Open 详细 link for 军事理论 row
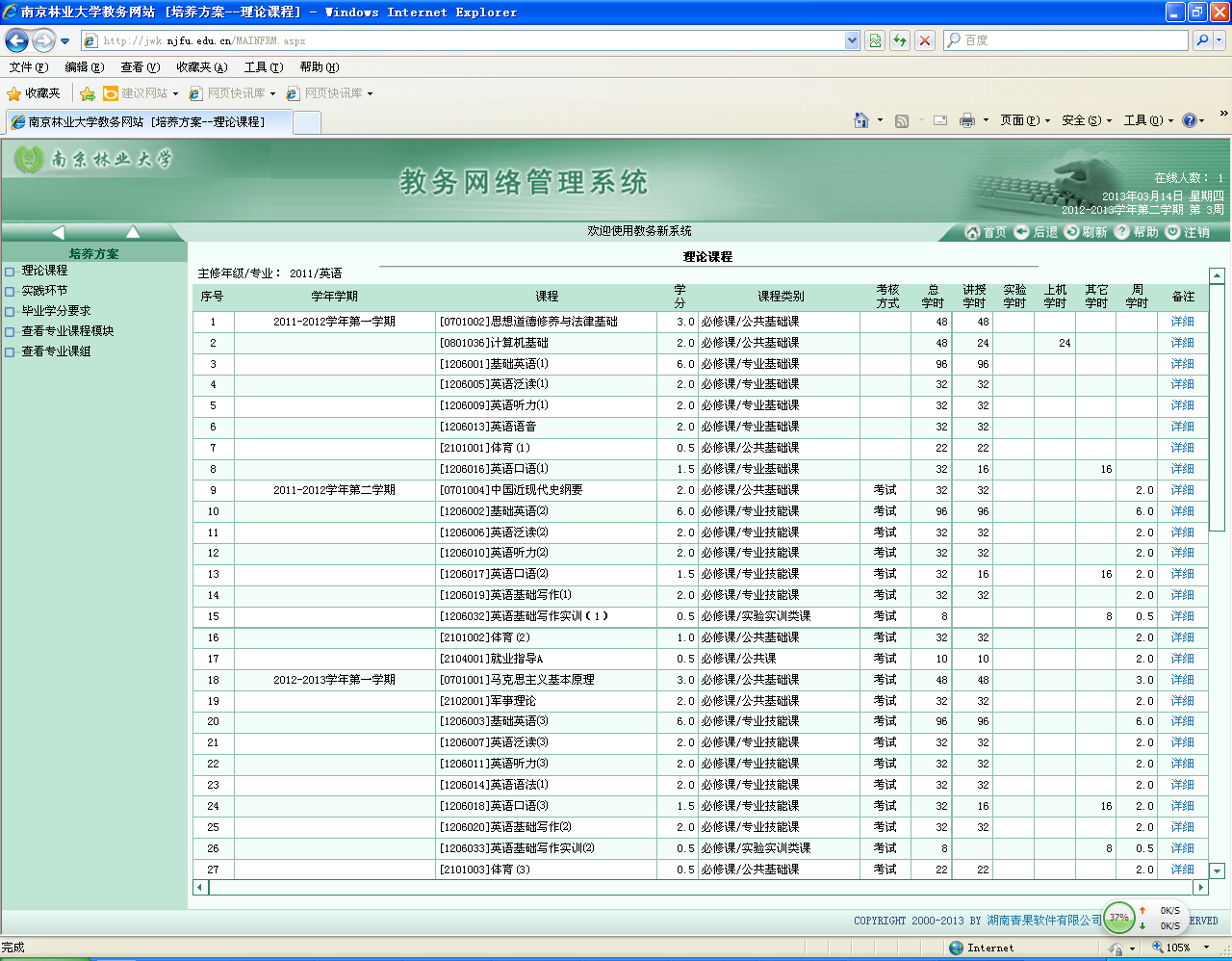Image resolution: width=1232 pixels, height=961 pixels. 1182,701
